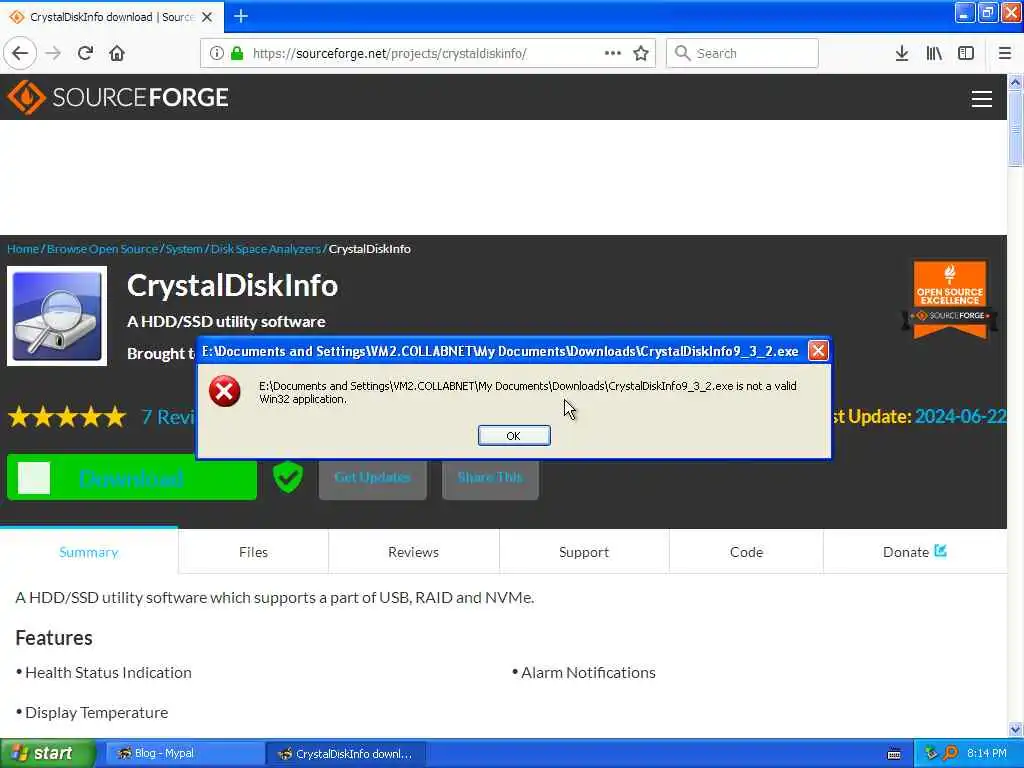Click the magnifier tray icon

951,753
